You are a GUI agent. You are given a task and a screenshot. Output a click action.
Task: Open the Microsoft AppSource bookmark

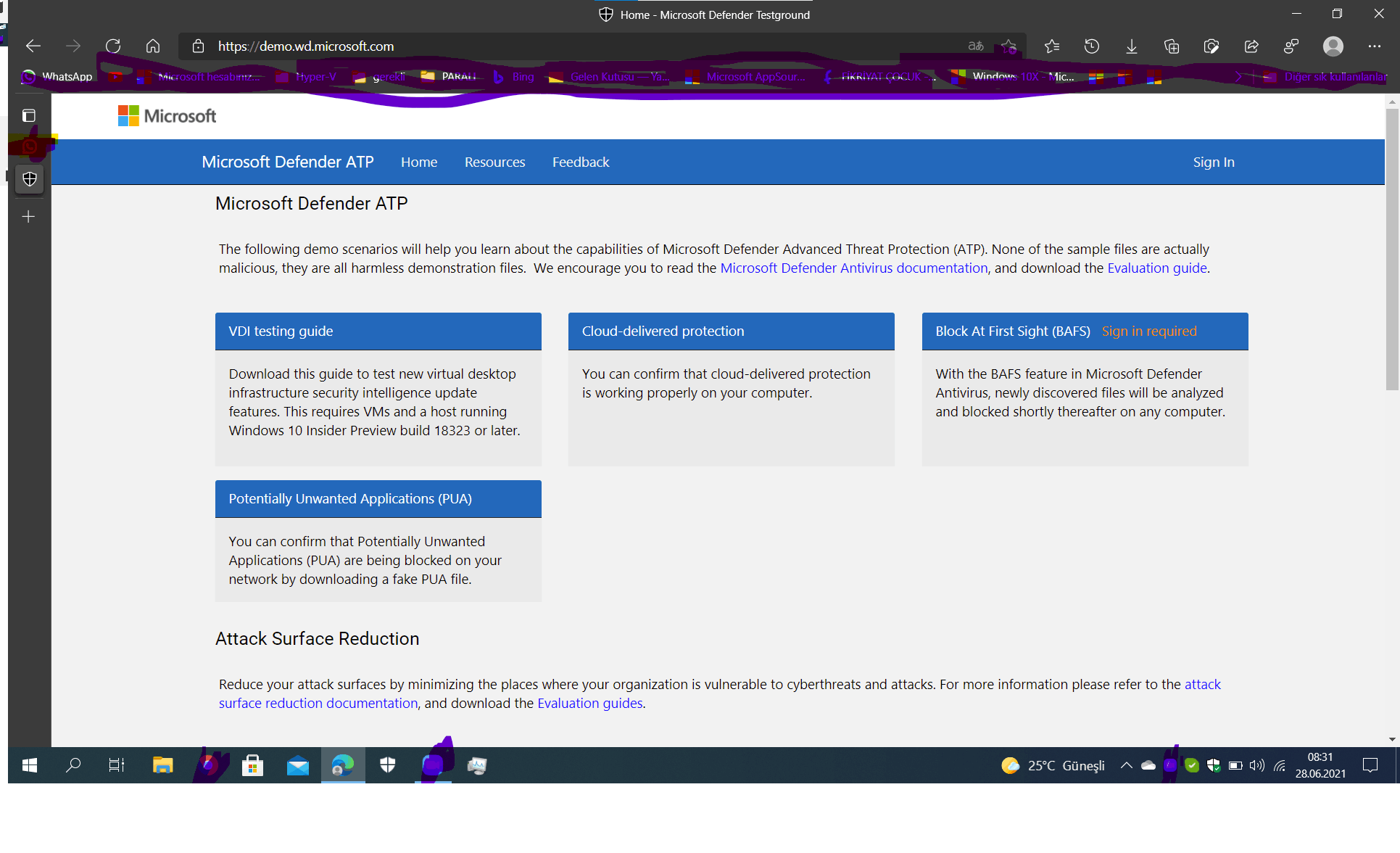pyautogui.click(x=747, y=76)
